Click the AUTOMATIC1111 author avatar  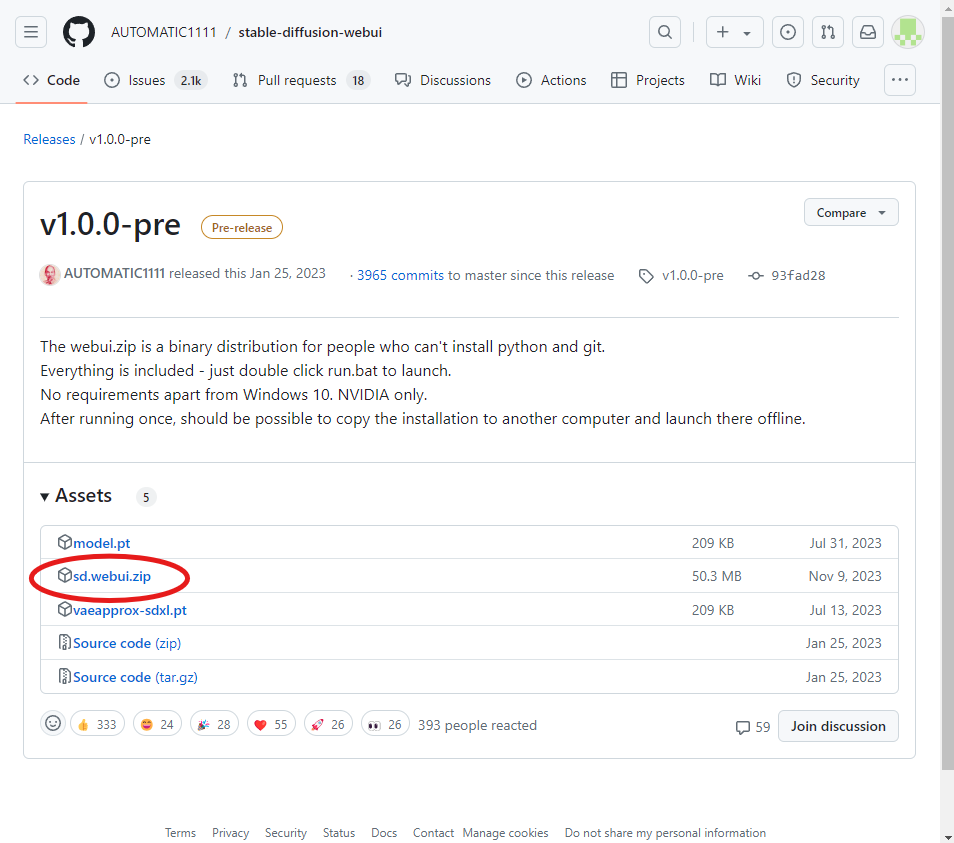pyautogui.click(x=50, y=274)
